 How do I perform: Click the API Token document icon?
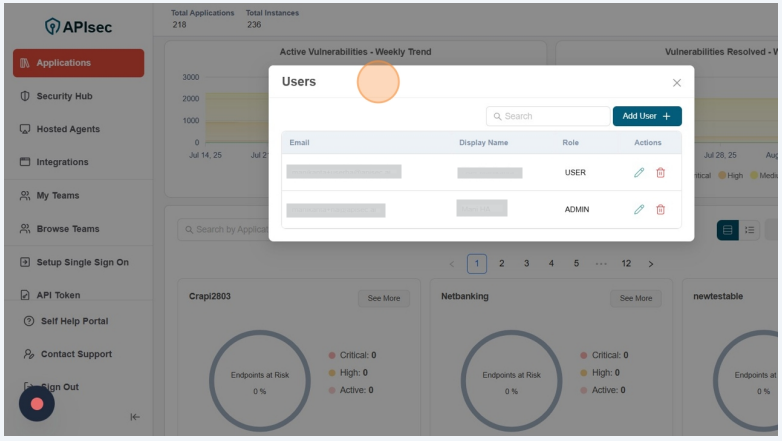[24, 295]
